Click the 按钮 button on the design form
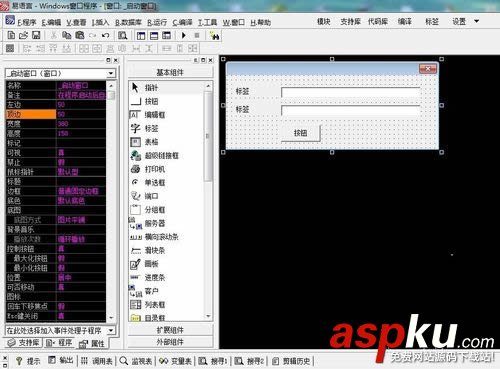 [300, 133]
